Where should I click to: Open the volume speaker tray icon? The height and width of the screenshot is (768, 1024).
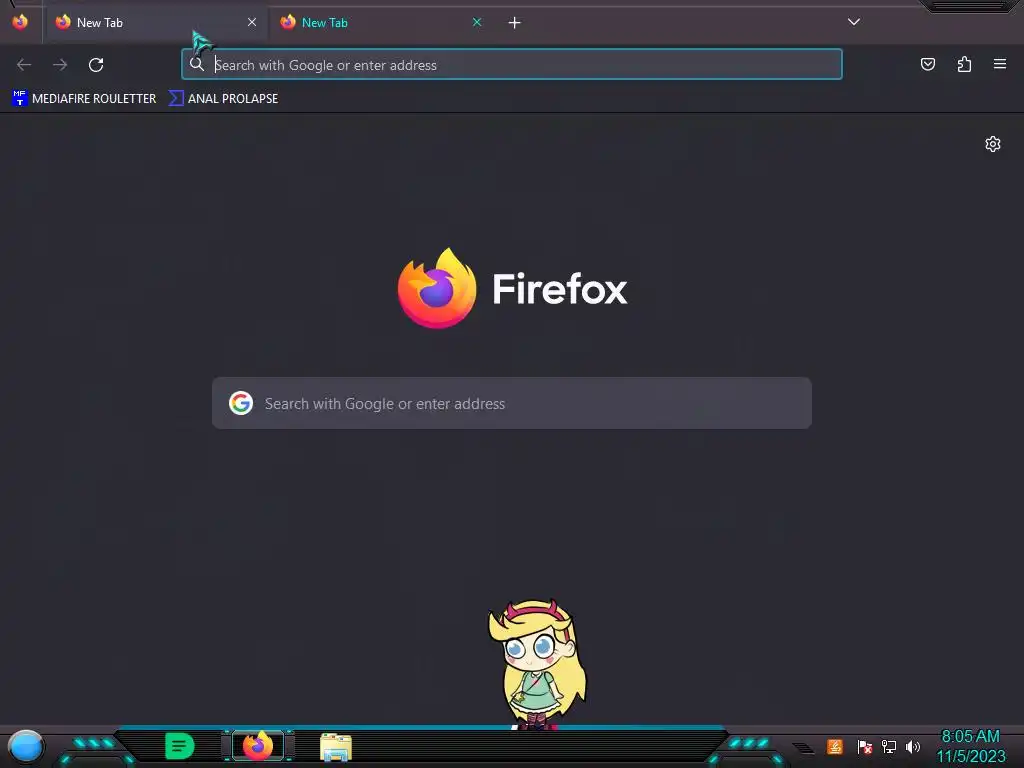912,746
